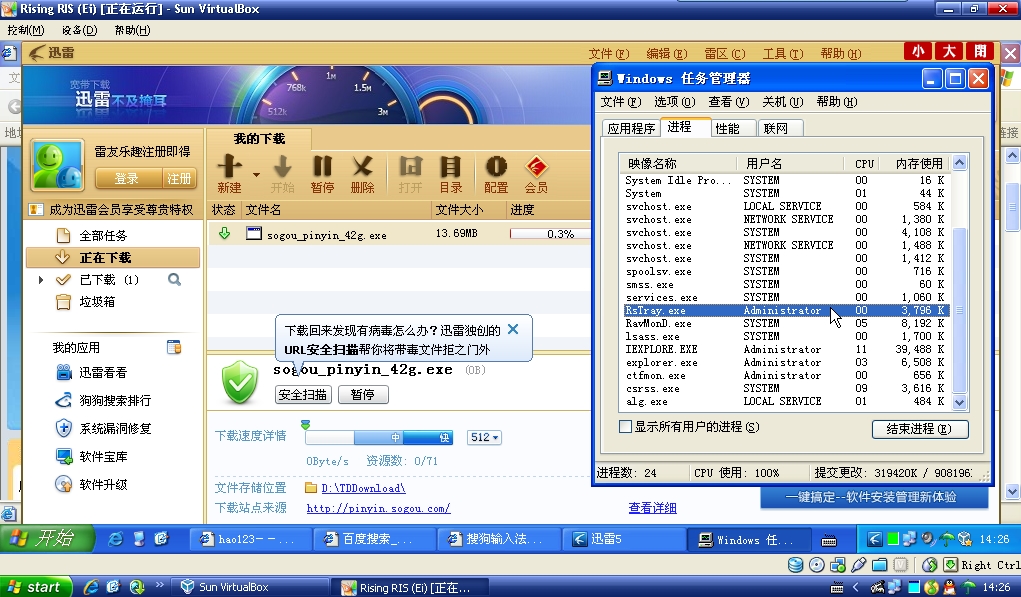
Task: Click the 暂停 button beside 安全扫描
Action: click(363, 395)
